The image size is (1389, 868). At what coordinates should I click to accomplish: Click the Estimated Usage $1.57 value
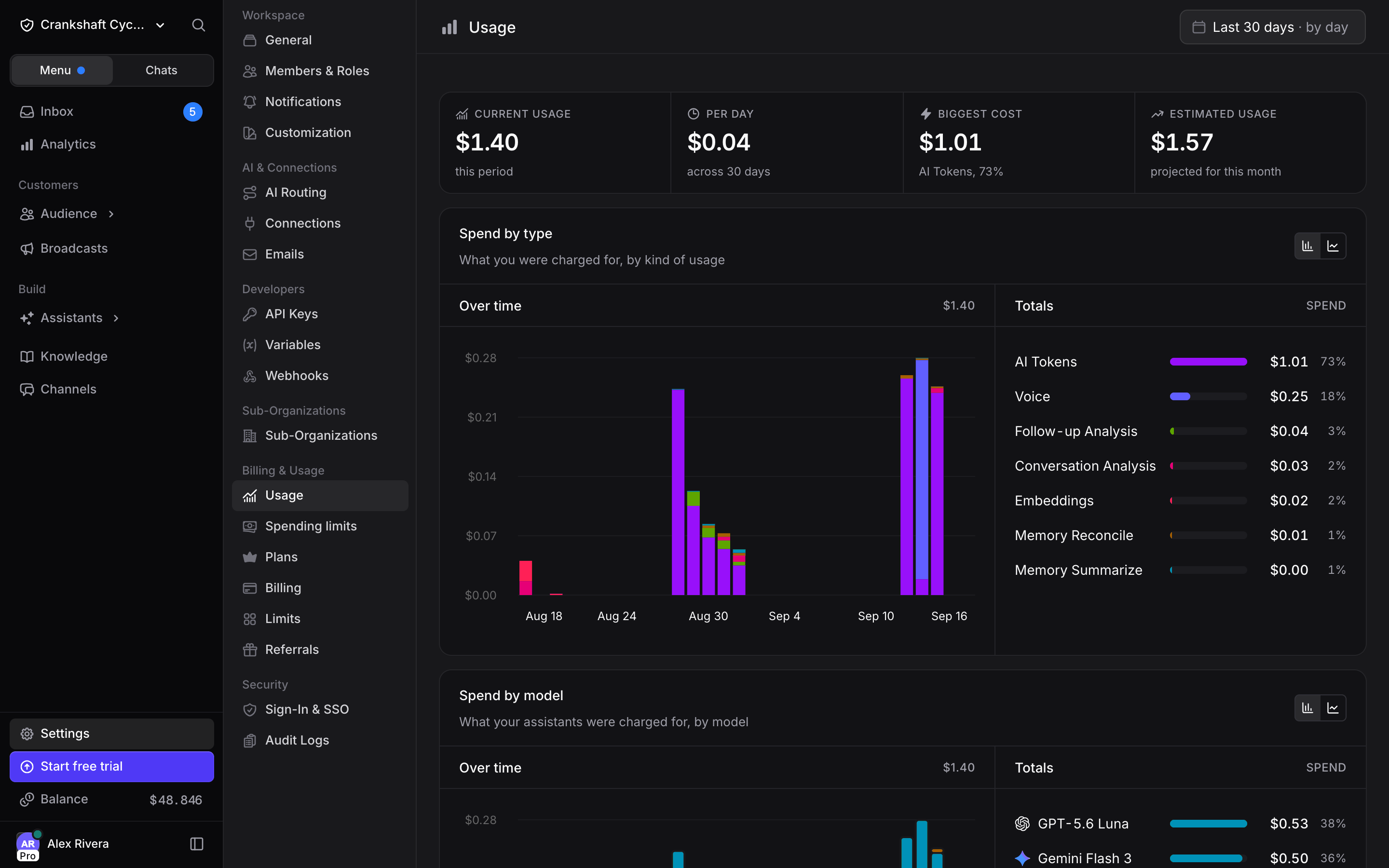point(1182,142)
